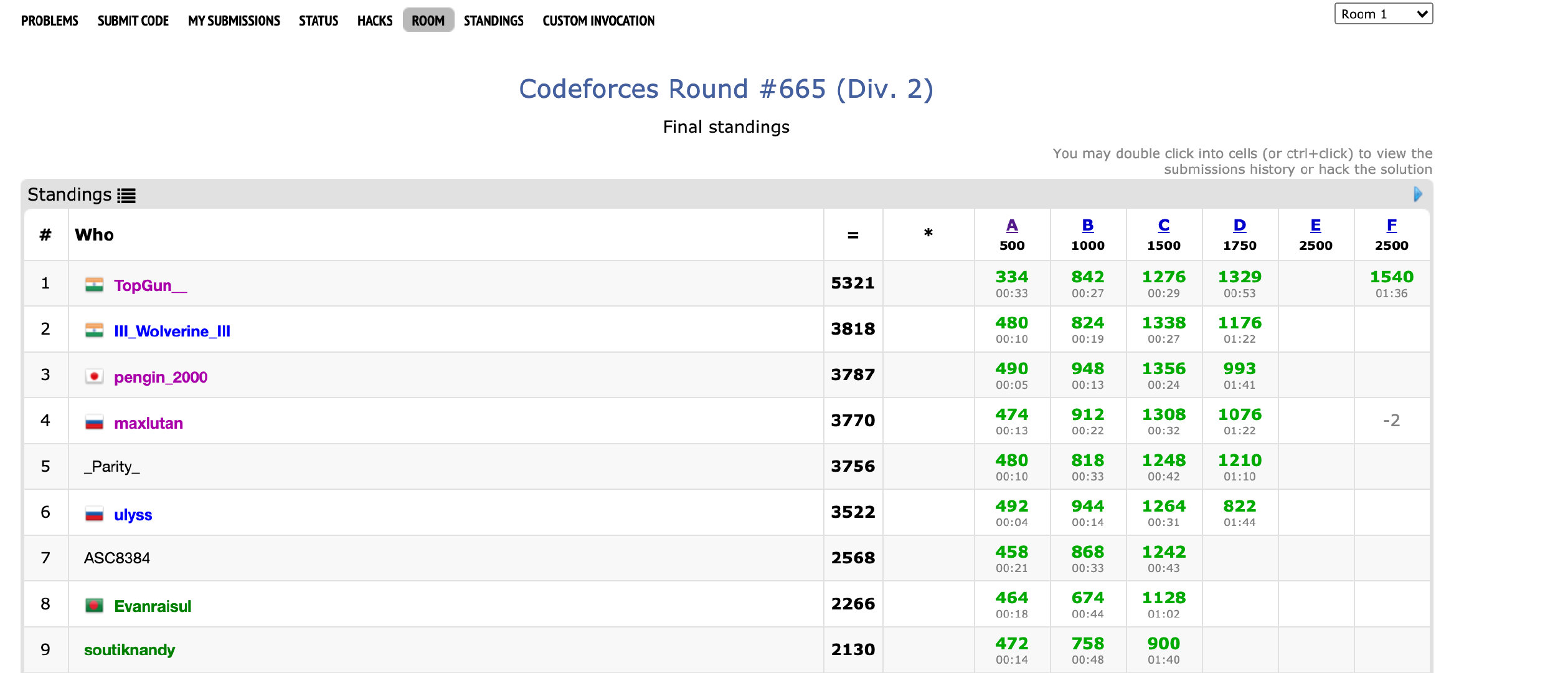1568x673 pixels.
Task: Open the PROBLEMS menu tab
Action: pos(50,21)
